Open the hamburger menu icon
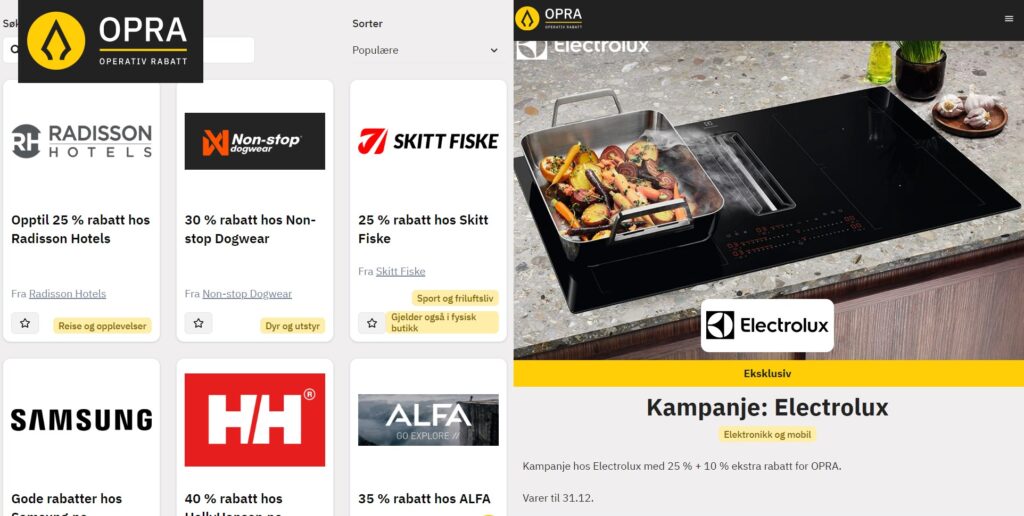The image size is (1024, 516). (x=1008, y=19)
